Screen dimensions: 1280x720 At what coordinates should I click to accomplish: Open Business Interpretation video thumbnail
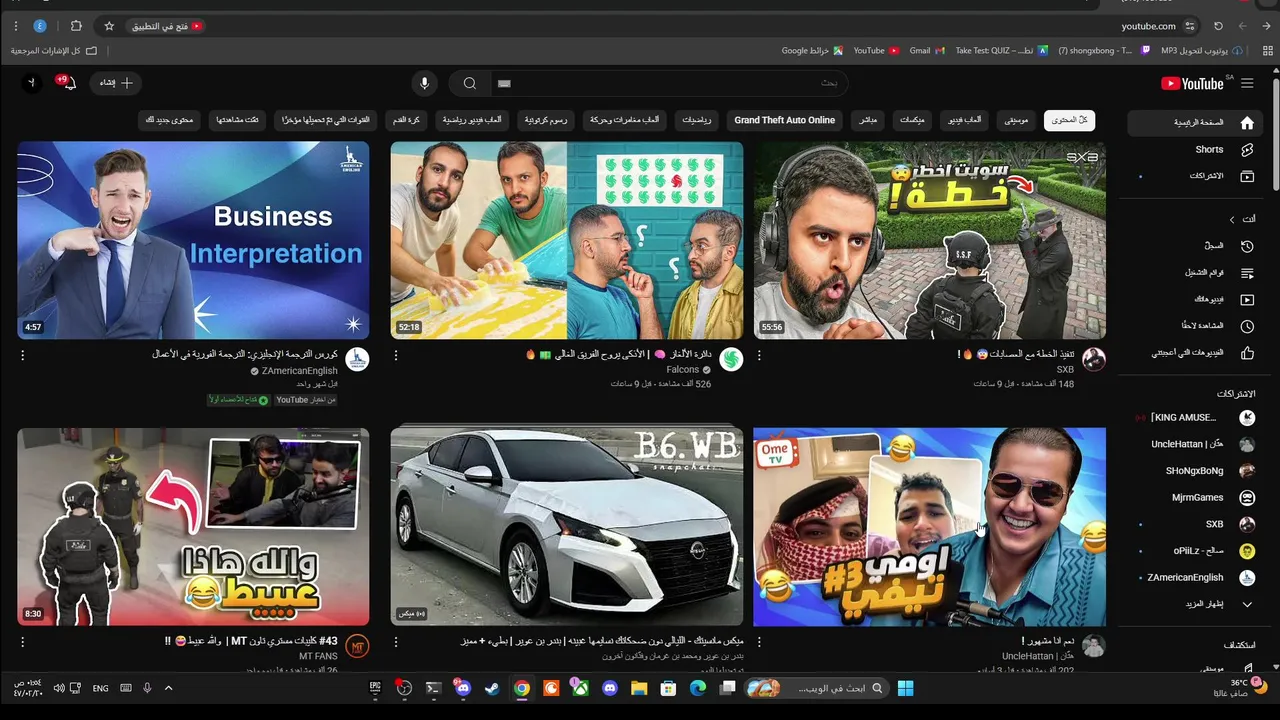[x=193, y=240]
